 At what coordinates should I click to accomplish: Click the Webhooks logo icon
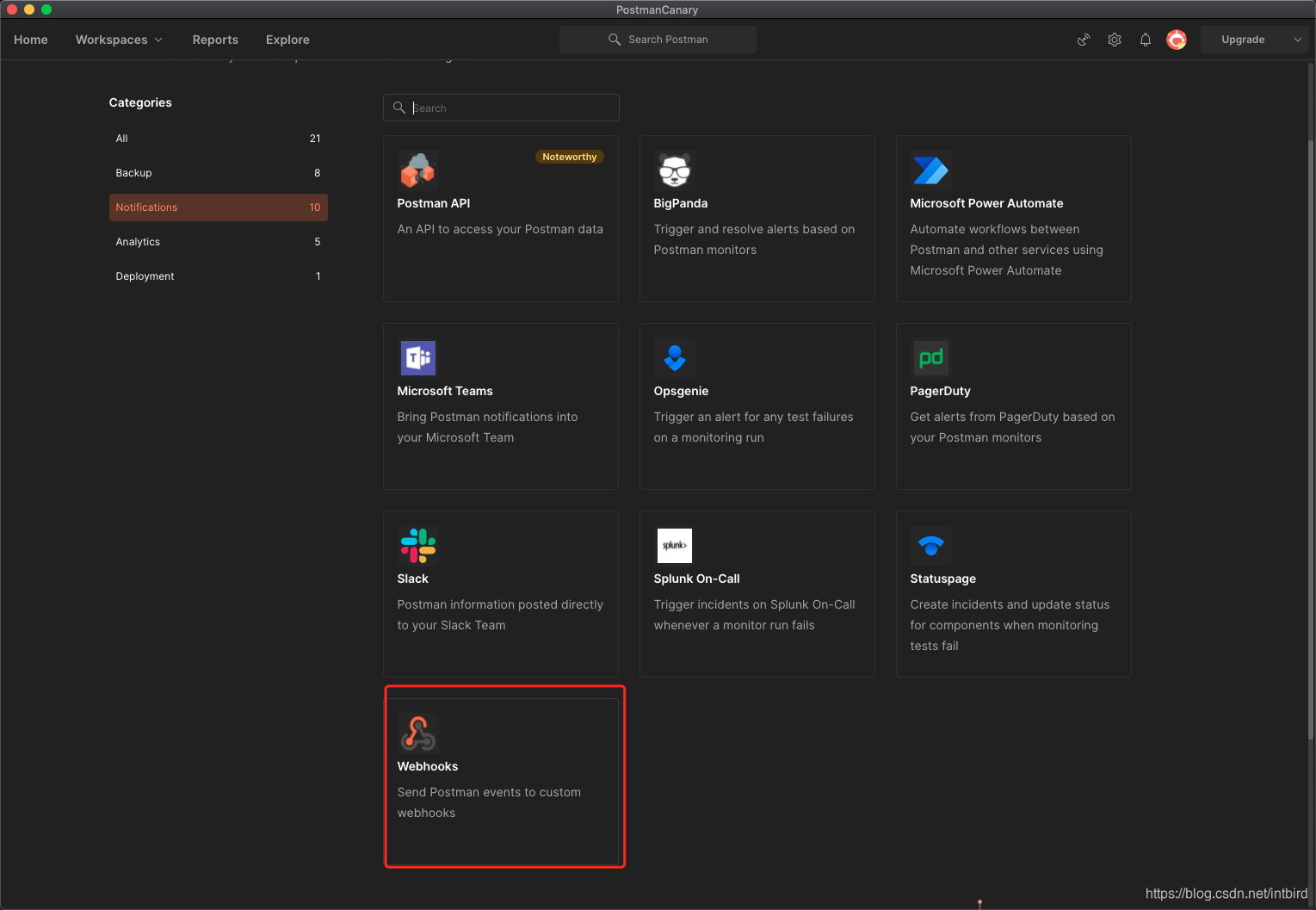tap(418, 734)
